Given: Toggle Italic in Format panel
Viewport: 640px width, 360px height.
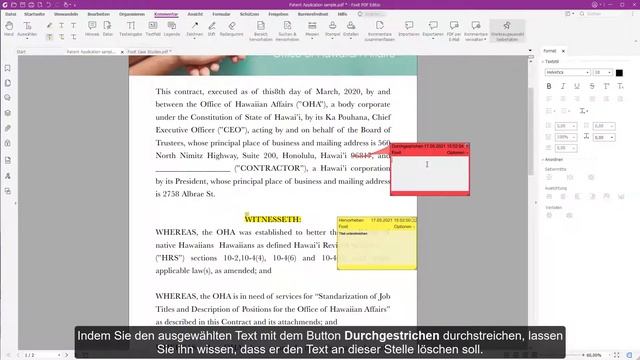Looking at the screenshot, I should click(563, 86).
